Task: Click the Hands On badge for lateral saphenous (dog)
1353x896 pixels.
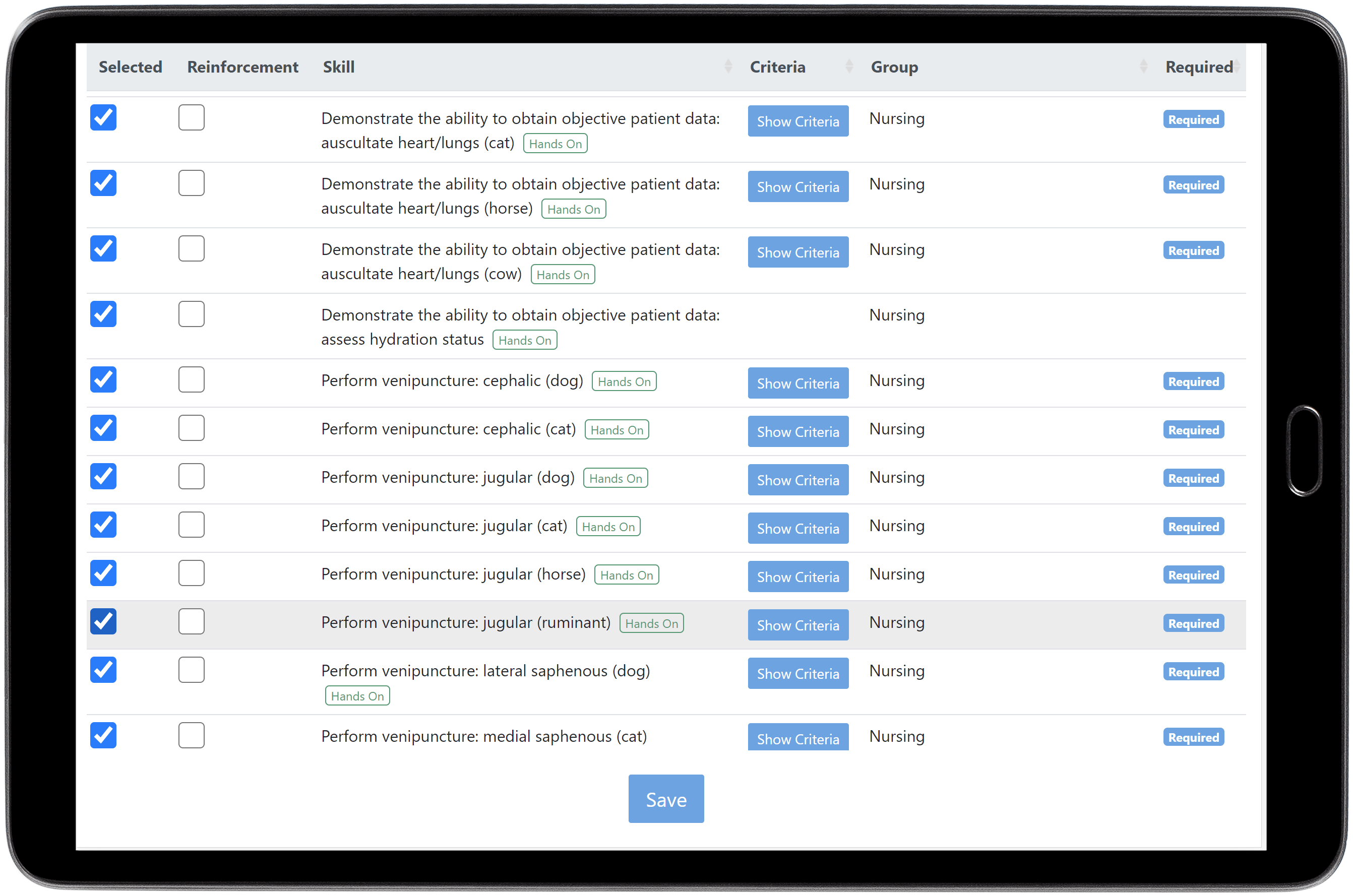Action: 357,695
